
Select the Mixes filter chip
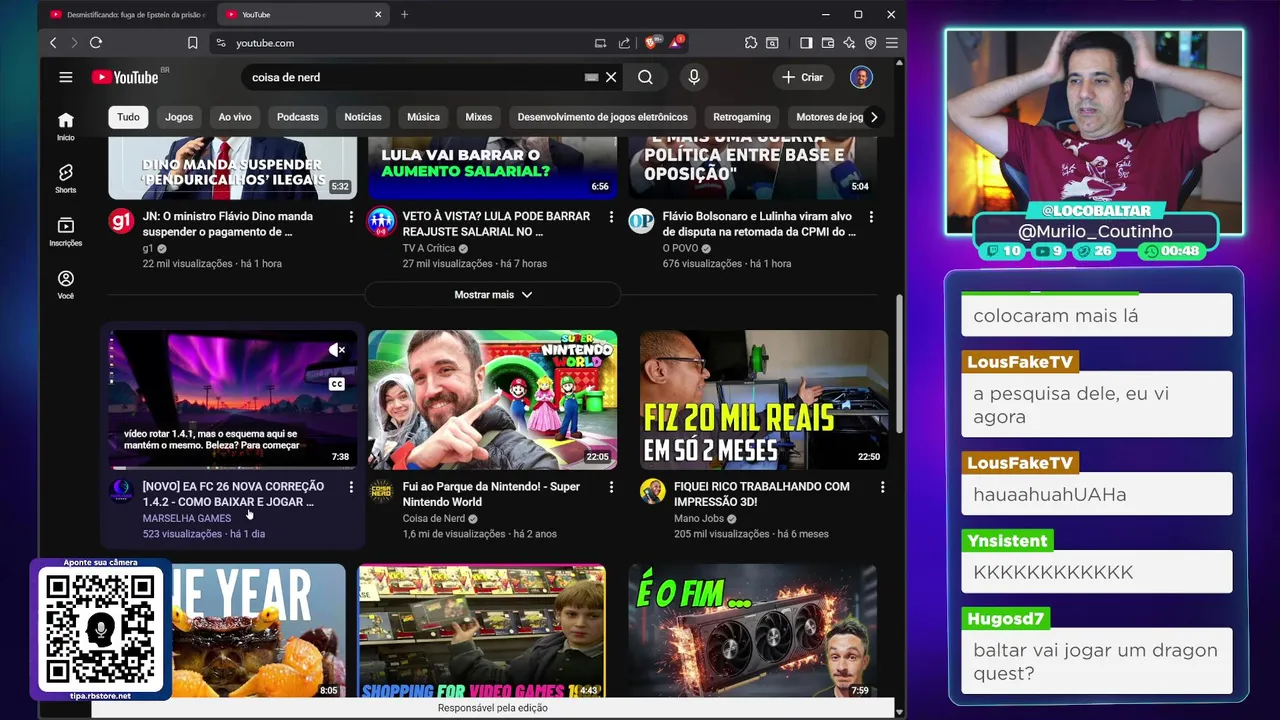pos(479,117)
